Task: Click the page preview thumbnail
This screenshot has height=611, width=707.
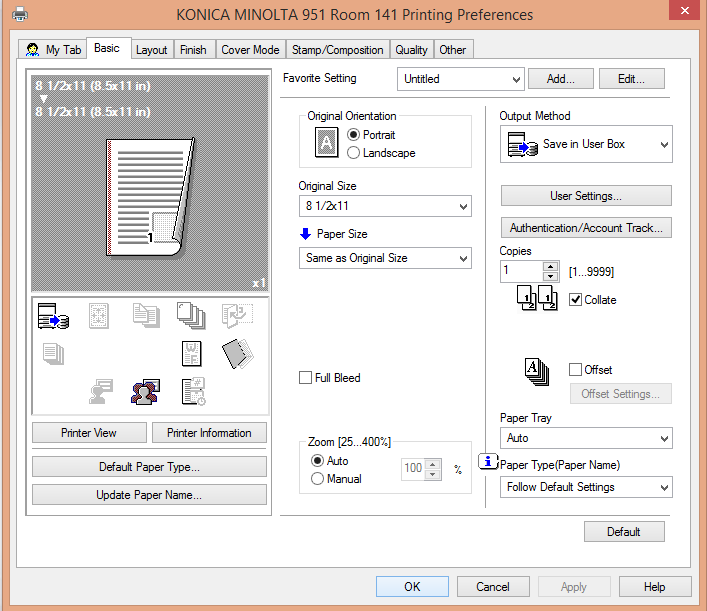Action: 150,183
